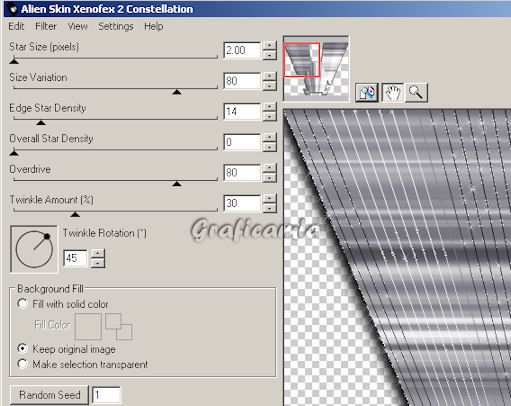Increase Twinkle Rotation with up arrow
The height and width of the screenshot is (406, 511).
coord(98,254)
